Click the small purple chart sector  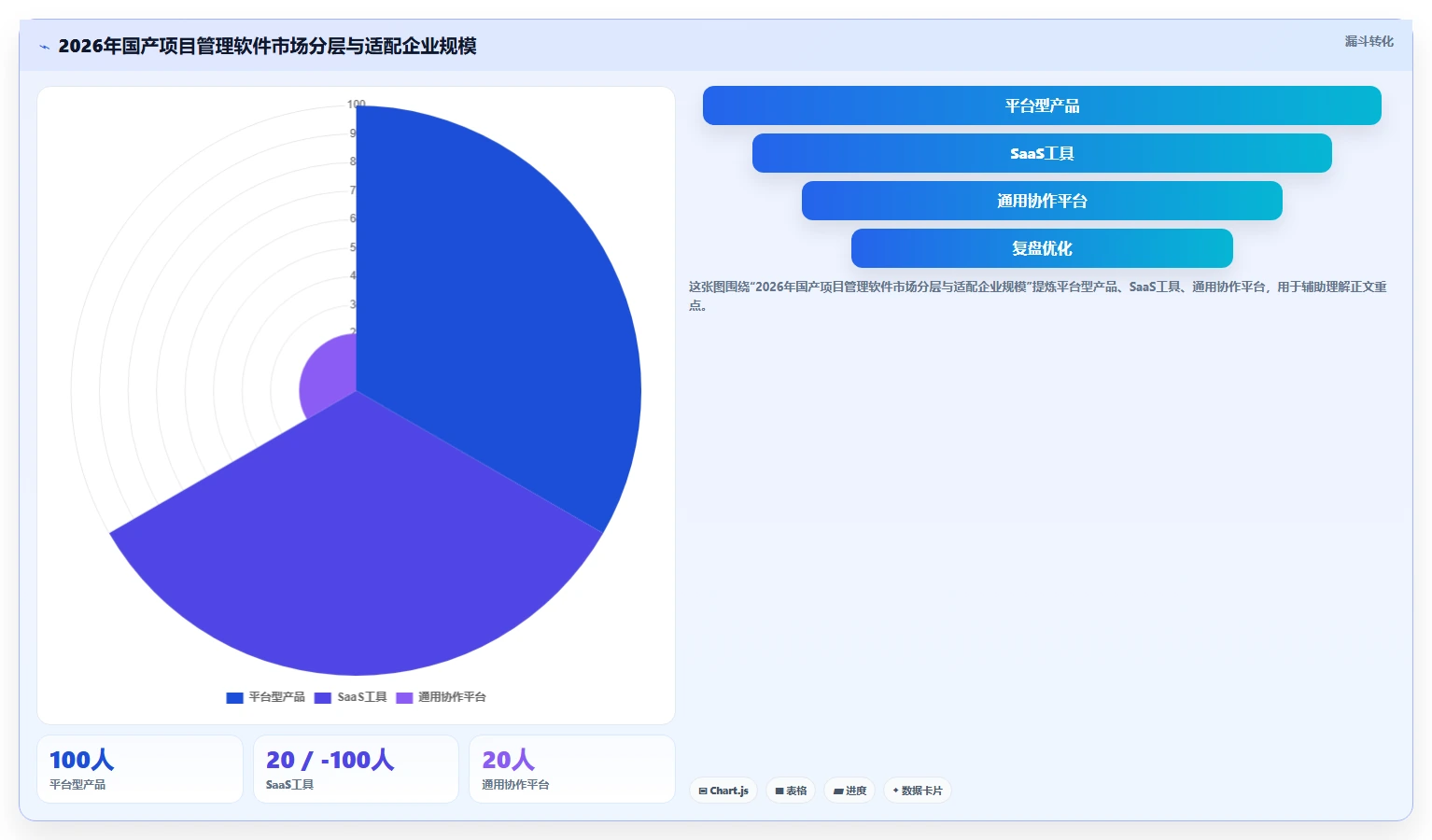[329, 378]
